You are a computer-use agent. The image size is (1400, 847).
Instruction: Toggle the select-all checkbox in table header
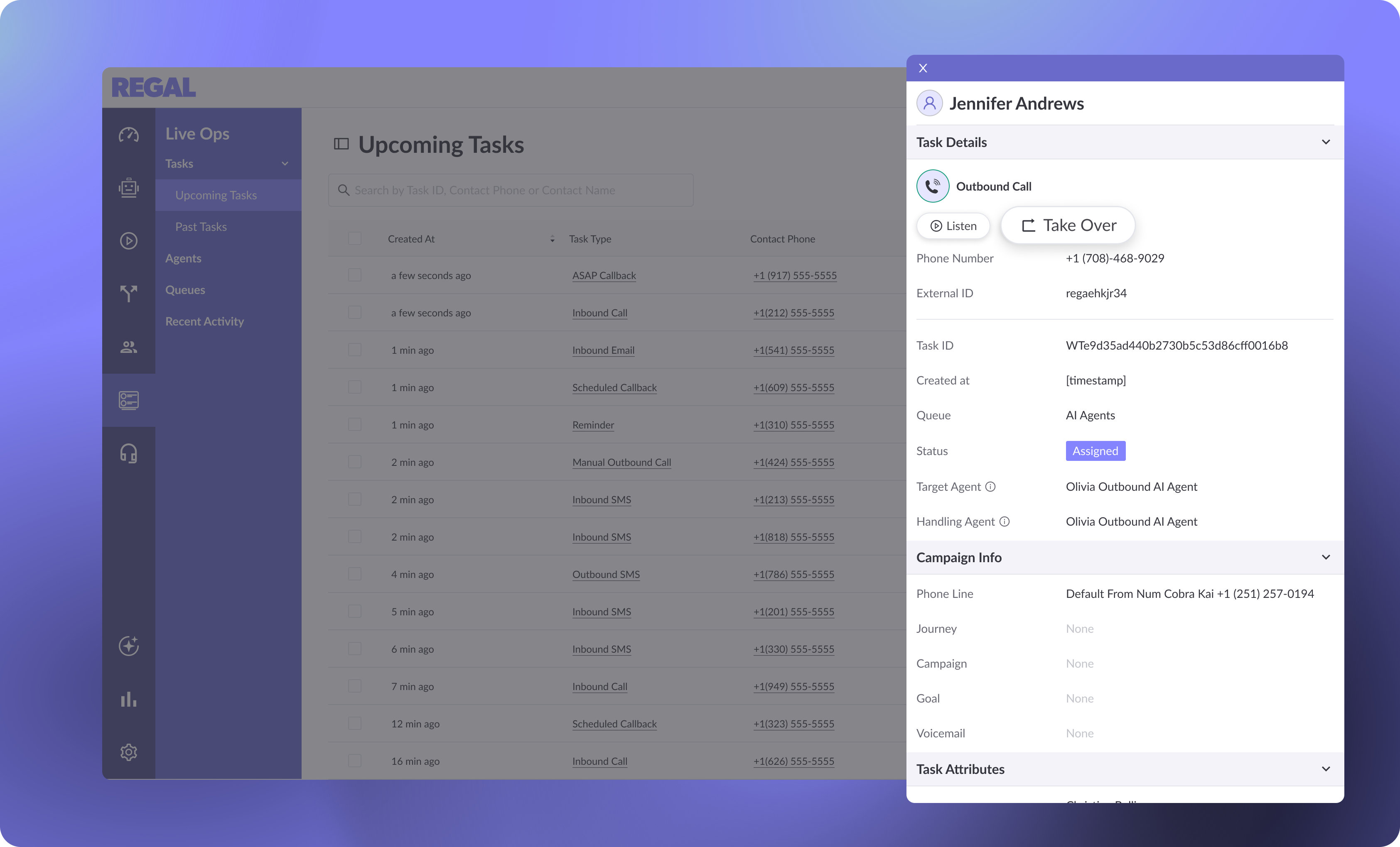(354, 238)
